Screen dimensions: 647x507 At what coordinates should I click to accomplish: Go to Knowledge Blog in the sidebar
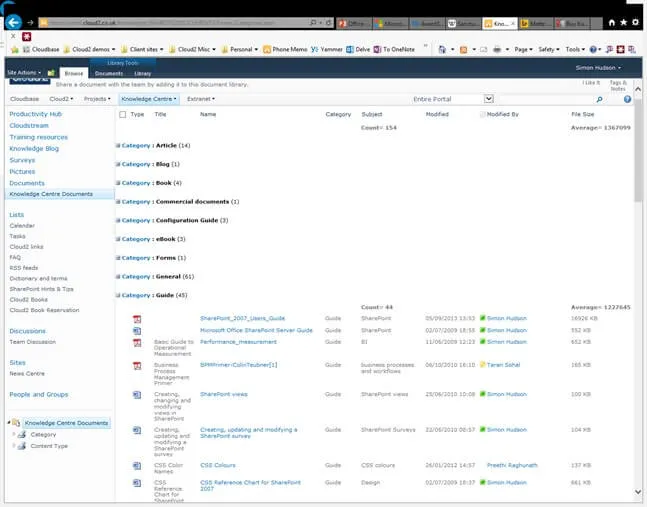34,148
